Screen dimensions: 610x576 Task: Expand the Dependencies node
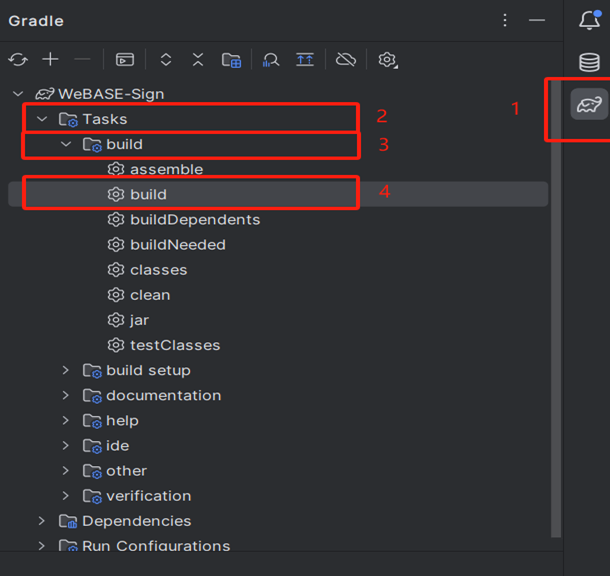tap(42, 521)
